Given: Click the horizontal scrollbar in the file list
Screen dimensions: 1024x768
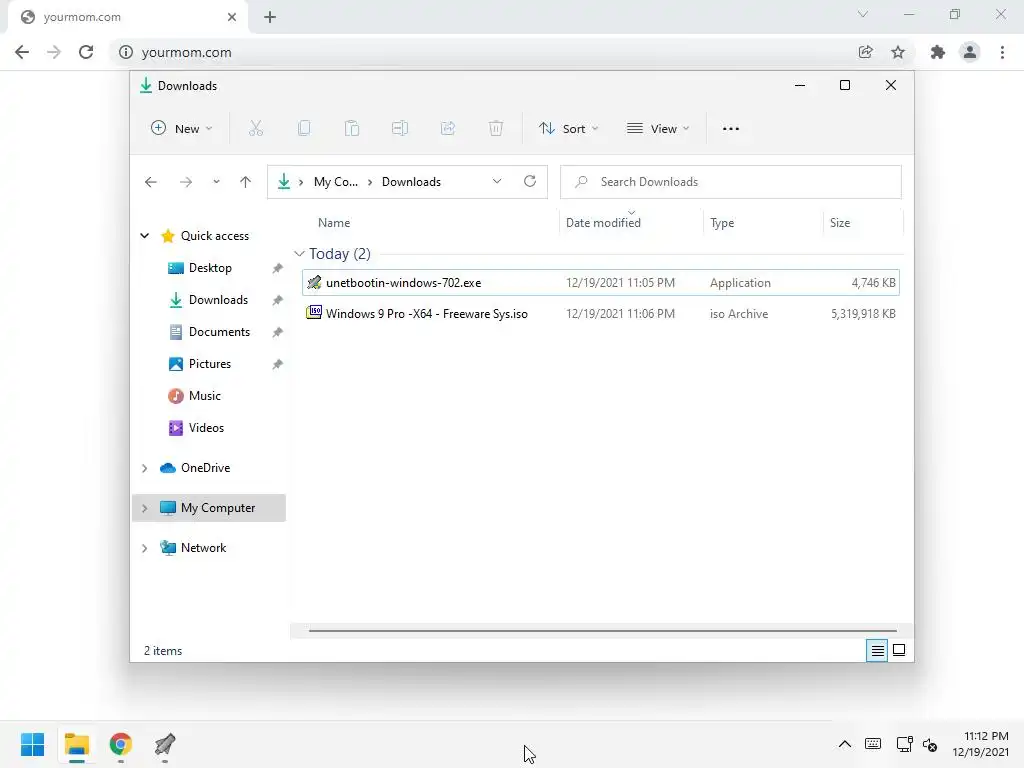Looking at the screenshot, I should [602, 631].
